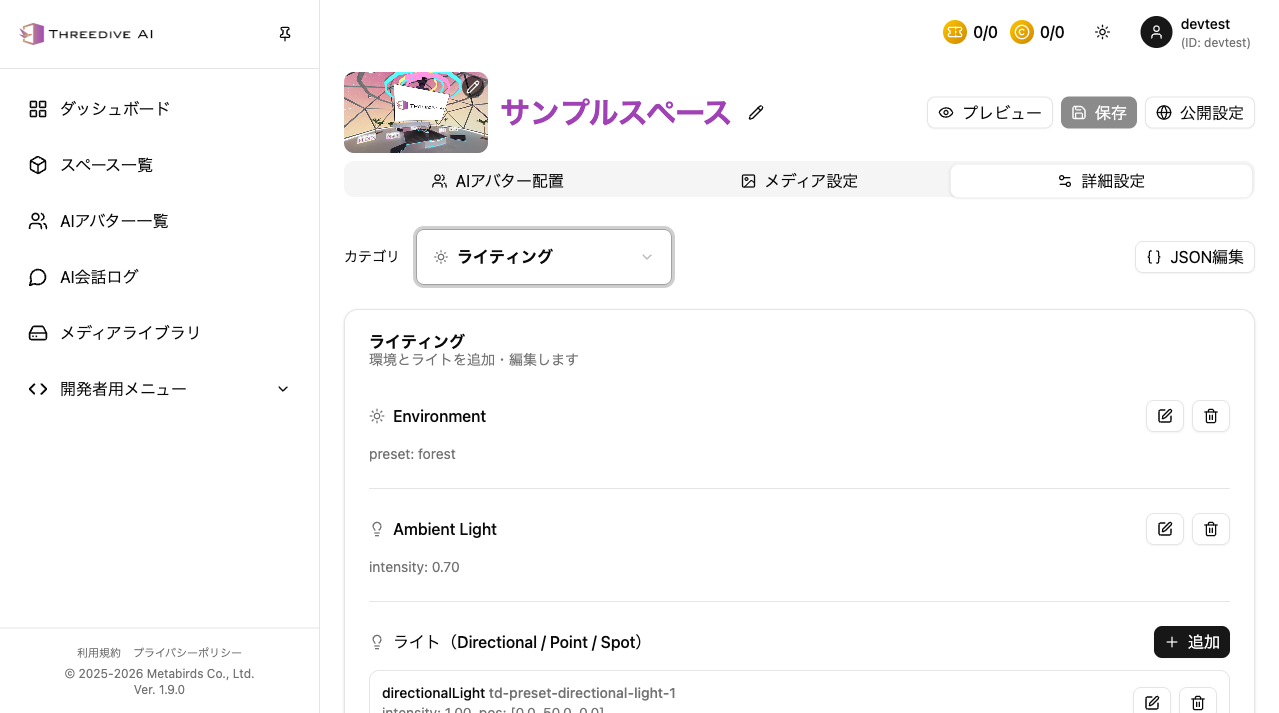Edit the directionalLight entry
This screenshot has height=713, width=1279.
(x=1152, y=703)
